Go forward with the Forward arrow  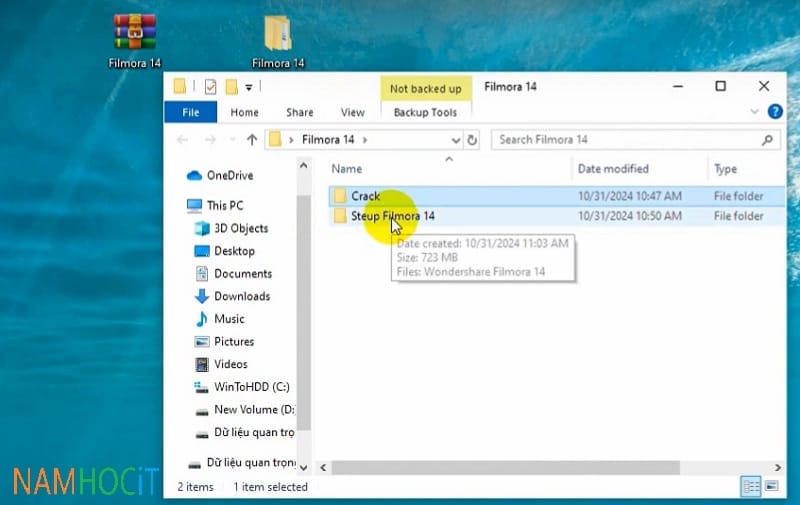pos(210,140)
